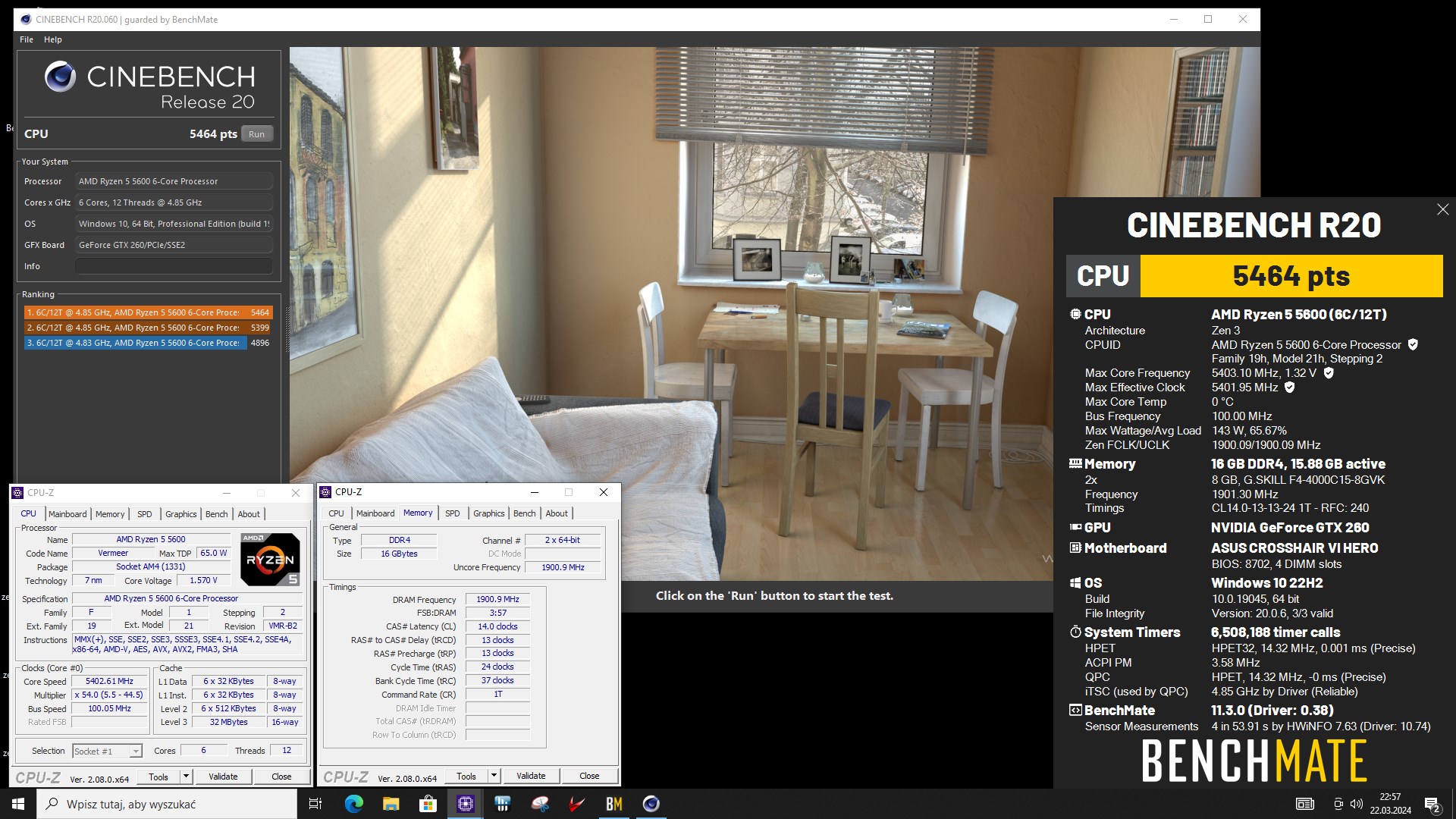Click the taskbar search box
This screenshot has width=1456, height=819.
point(167,804)
